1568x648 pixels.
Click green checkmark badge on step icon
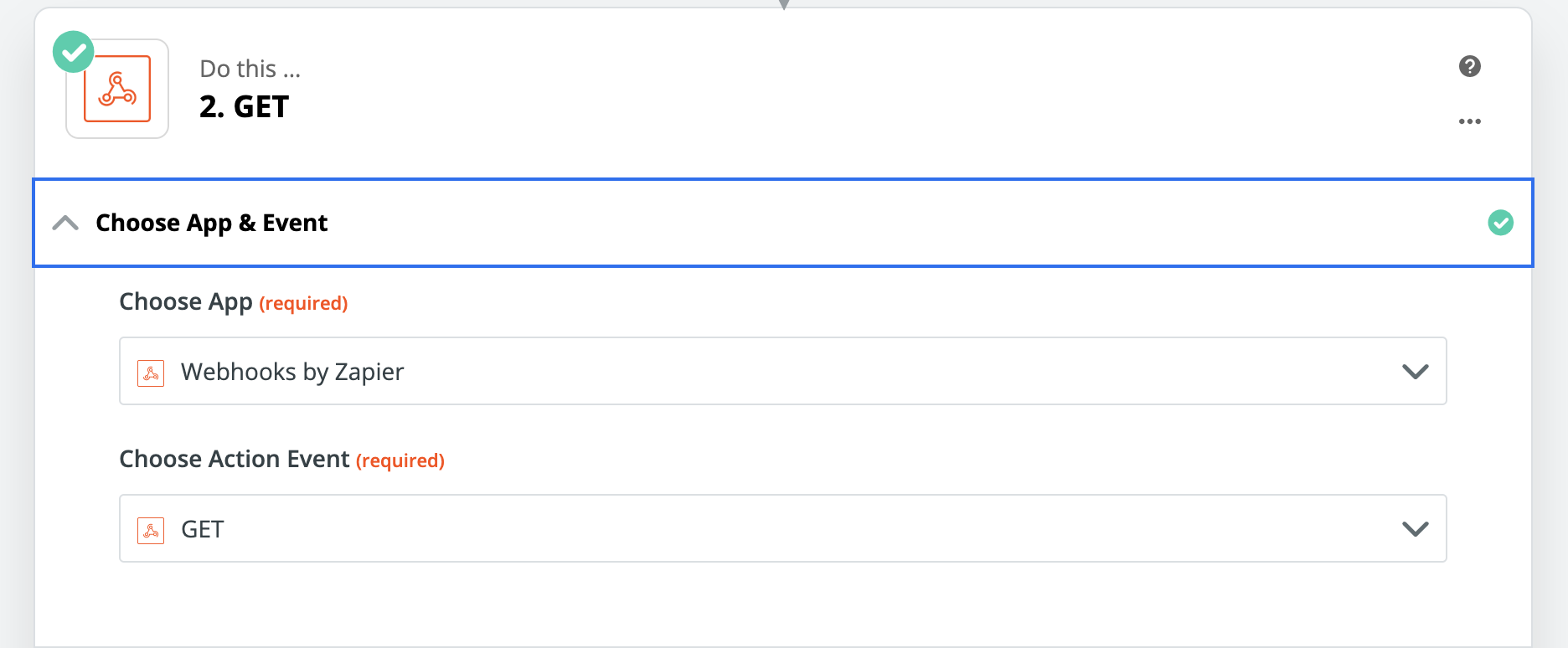pos(74,52)
